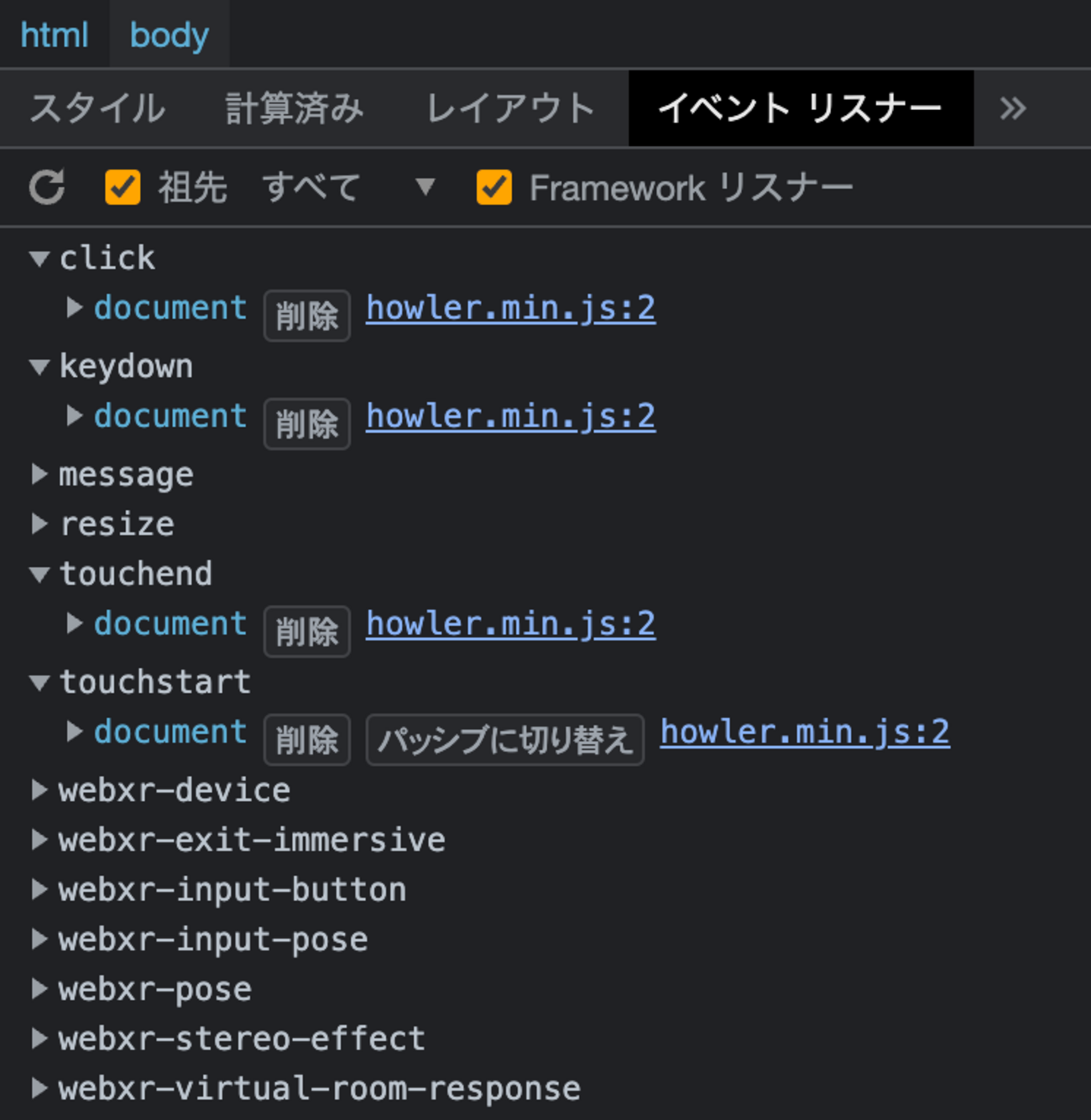Switch to the 計算済み tab
This screenshot has width=1091, height=1120.
[294, 109]
